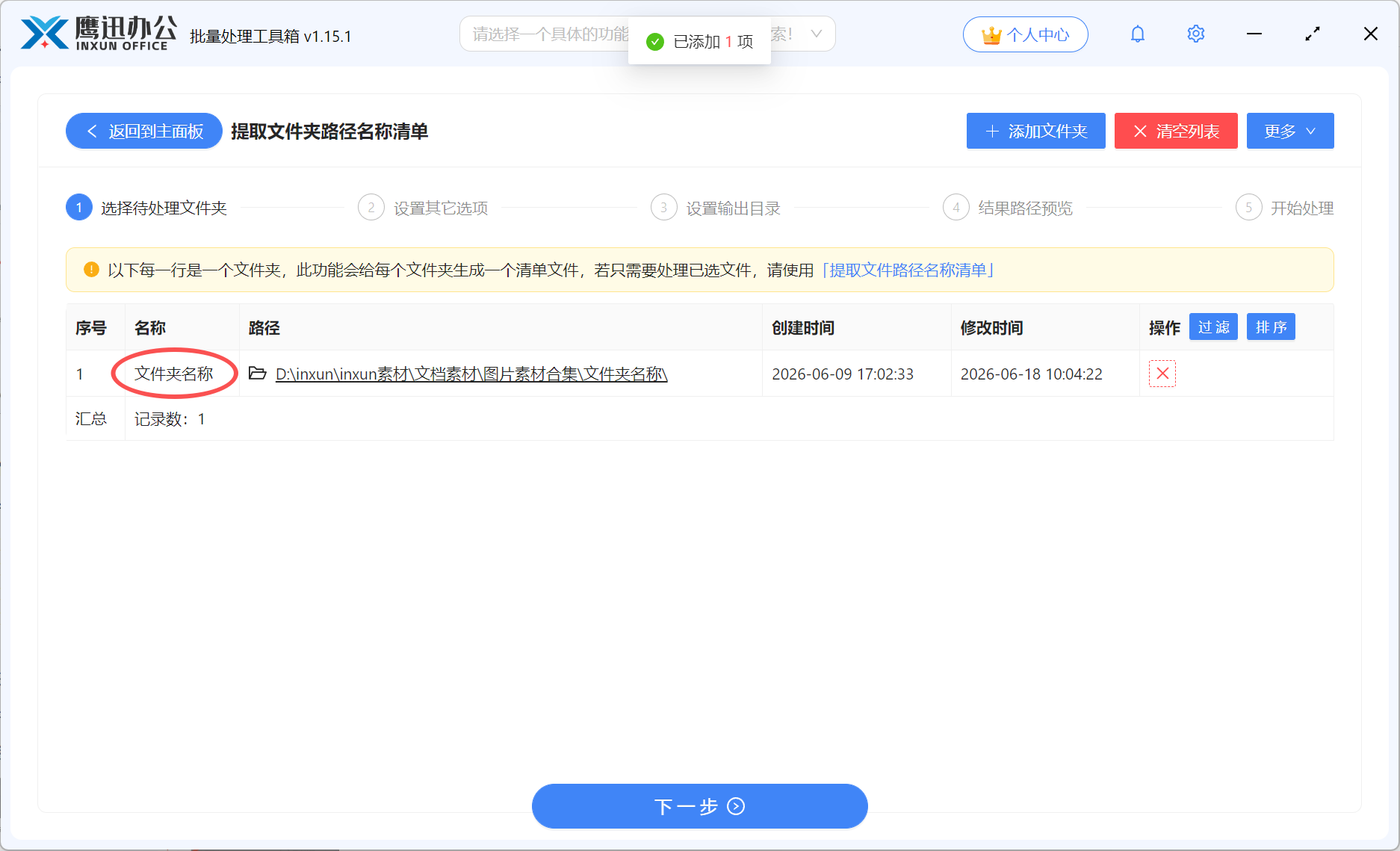
Task: Click the notification bell icon
Action: click(x=1137, y=34)
